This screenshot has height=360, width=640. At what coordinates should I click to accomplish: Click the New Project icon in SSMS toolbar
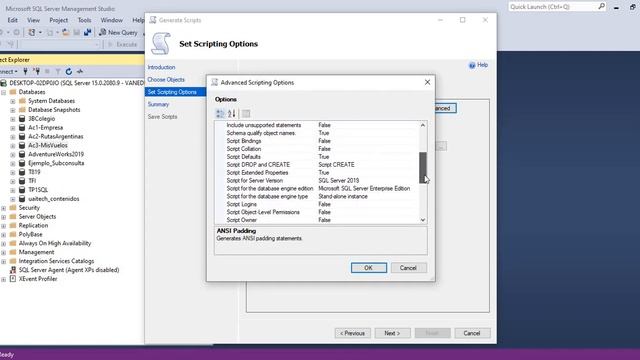pyautogui.click(x=31, y=32)
